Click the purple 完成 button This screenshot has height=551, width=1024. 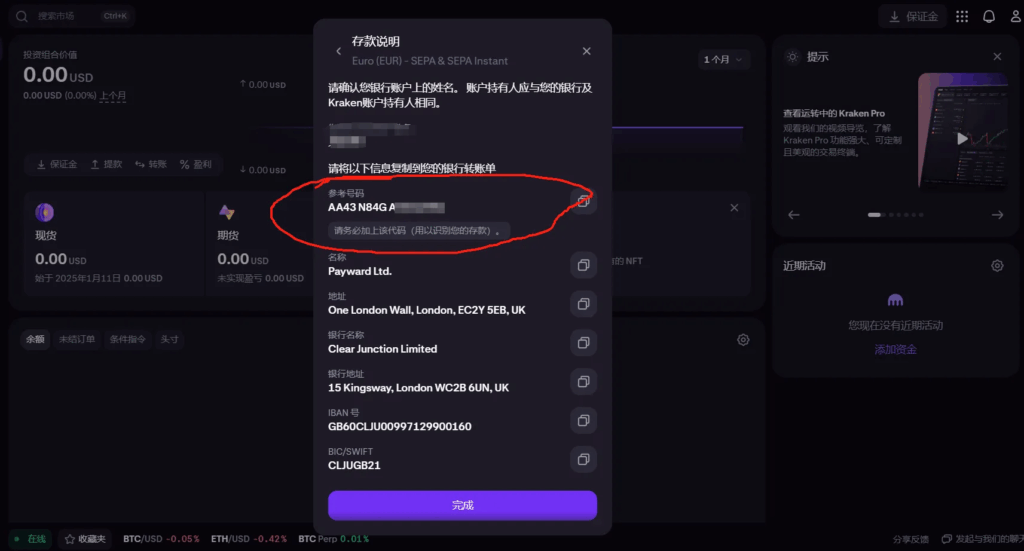click(462, 505)
